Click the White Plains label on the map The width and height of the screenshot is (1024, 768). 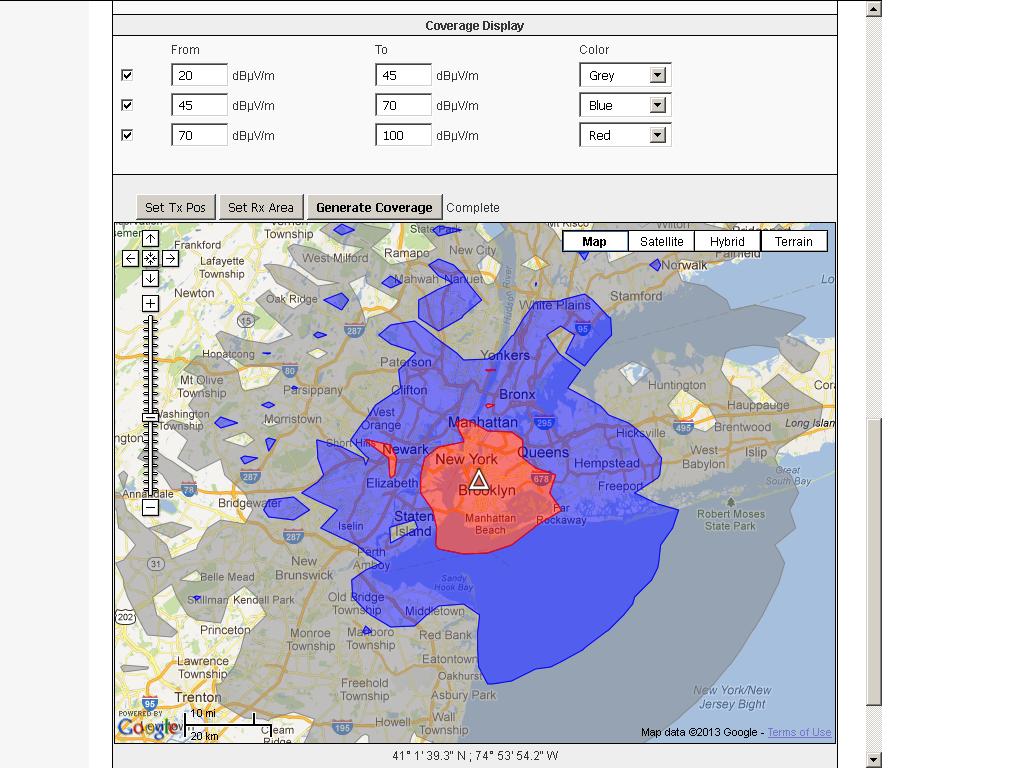click(554, 305)
